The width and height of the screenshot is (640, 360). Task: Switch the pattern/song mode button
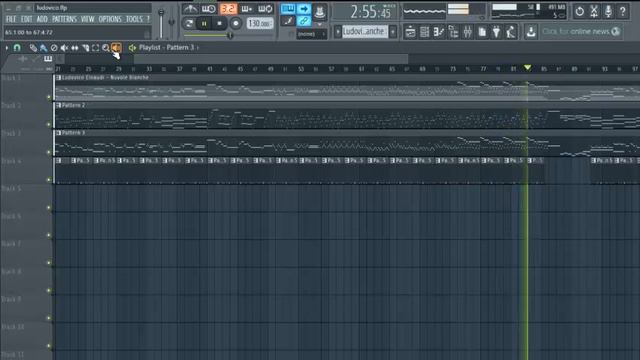(x=189, y=24)
